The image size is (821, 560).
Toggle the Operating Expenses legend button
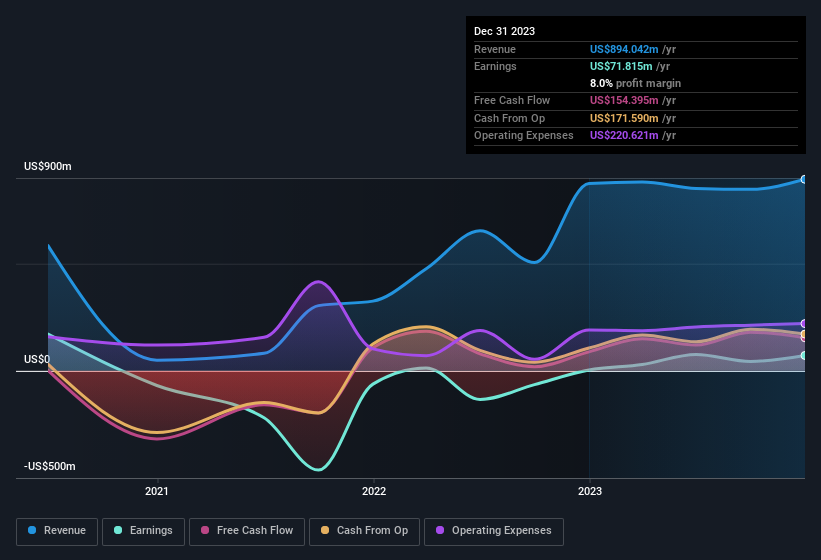494,532
